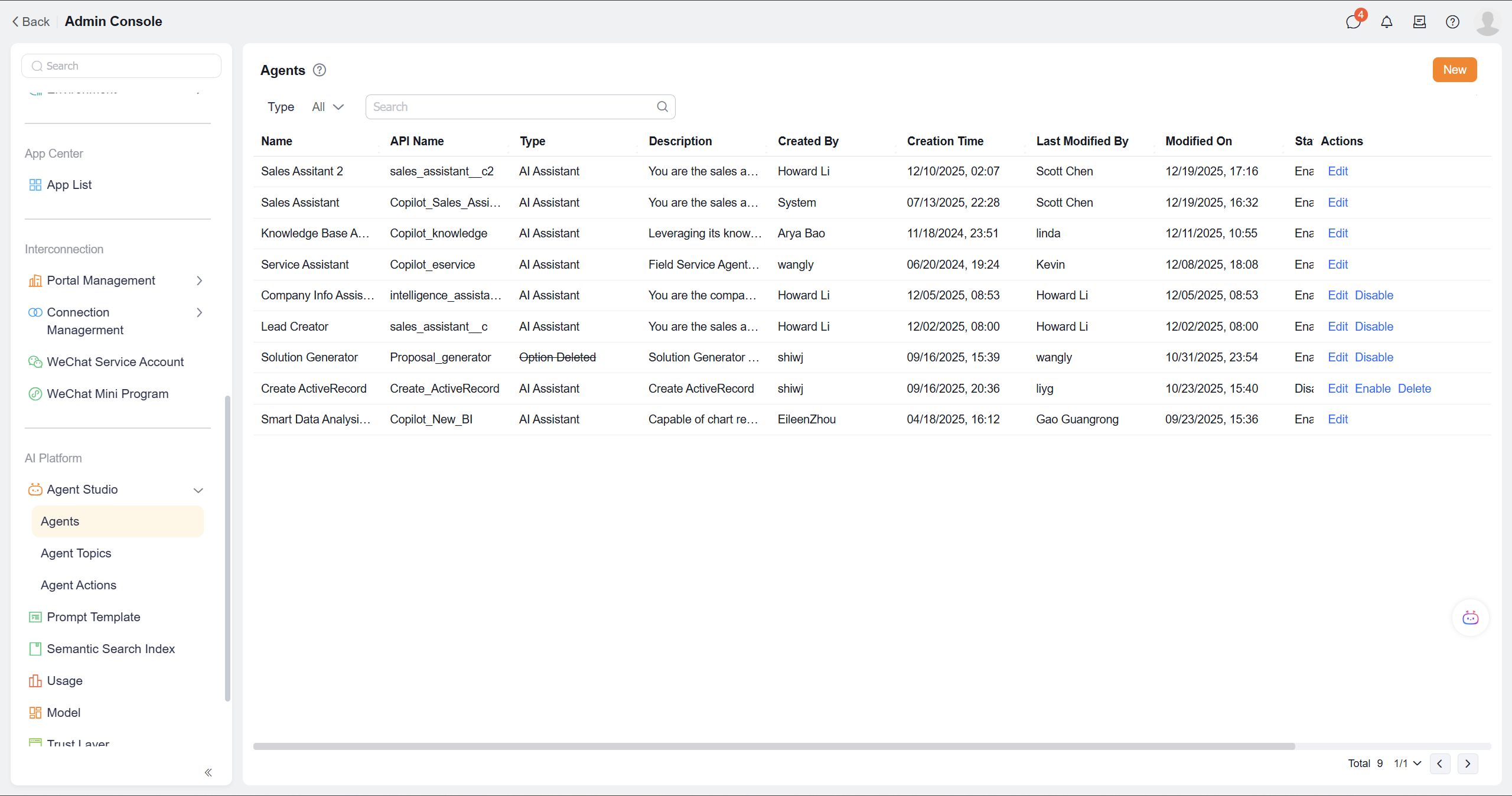The image size is (1512, 796).
Task: Go to Agent Topics in sidebar
Action: coord(76,553)
